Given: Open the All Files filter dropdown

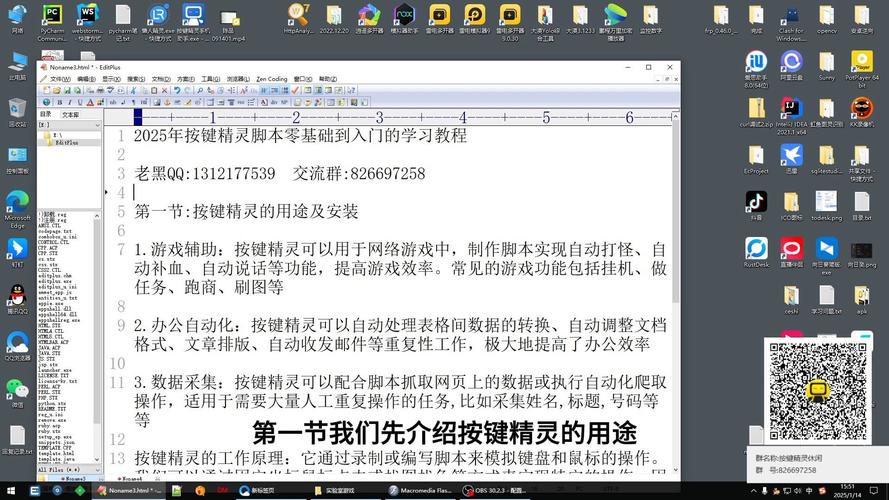Looking at the screenshot, I should pos(69,469).
